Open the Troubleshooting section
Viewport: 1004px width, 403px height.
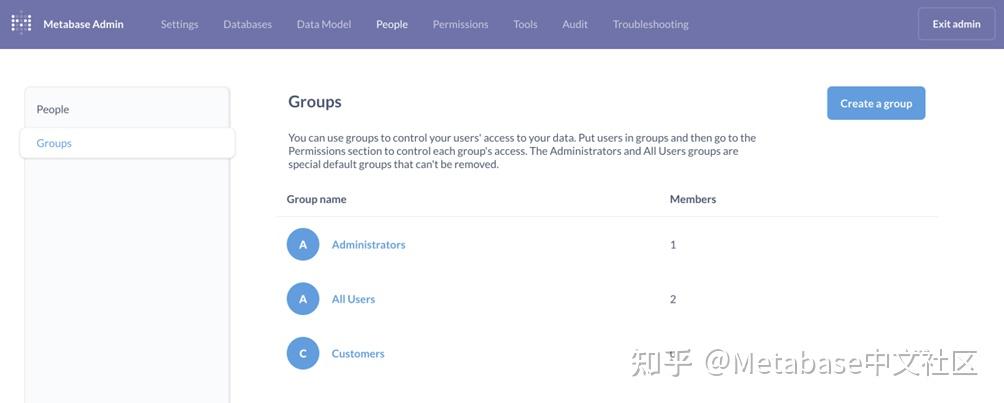(650, 24)
